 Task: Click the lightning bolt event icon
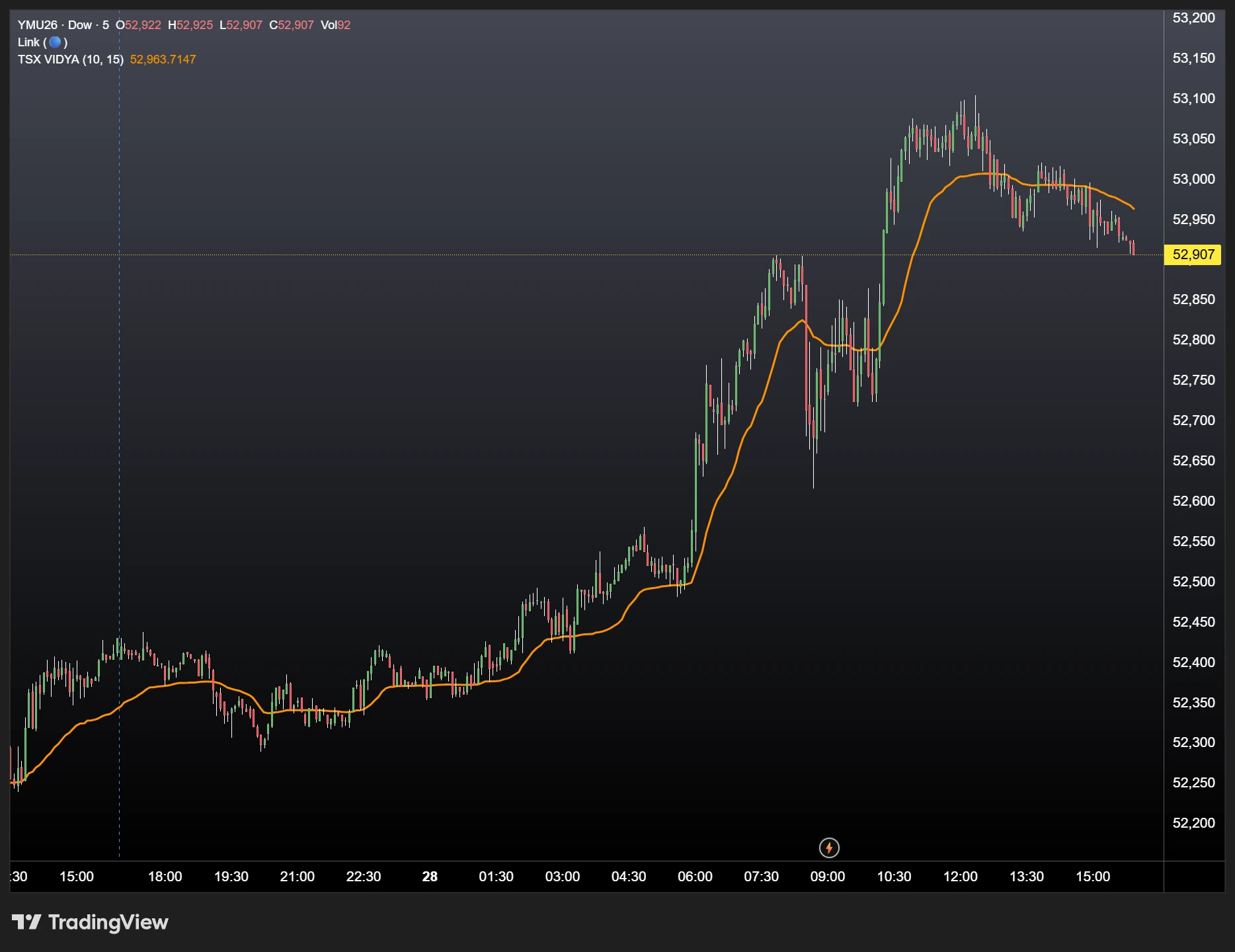tap(829, 848)
